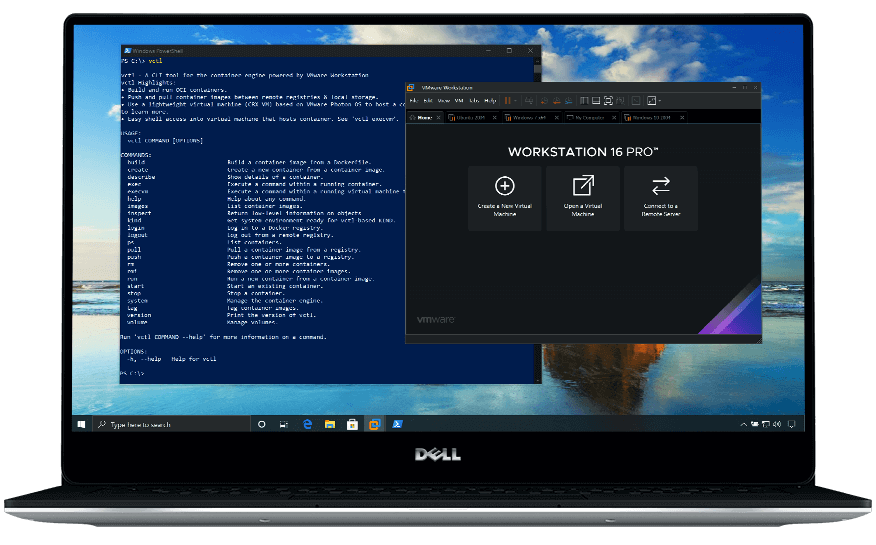This screenshot has height=545, width=876.
Task: Select the Home tab in VMware Workstation
Action: (x=426, y=118)
